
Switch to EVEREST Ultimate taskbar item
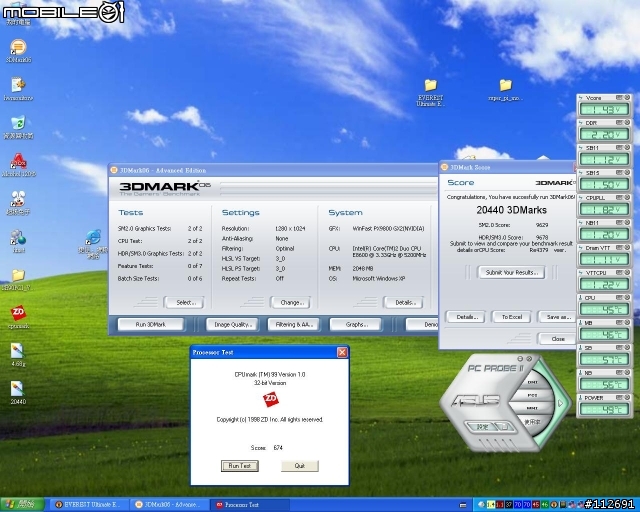coord(89,505)
